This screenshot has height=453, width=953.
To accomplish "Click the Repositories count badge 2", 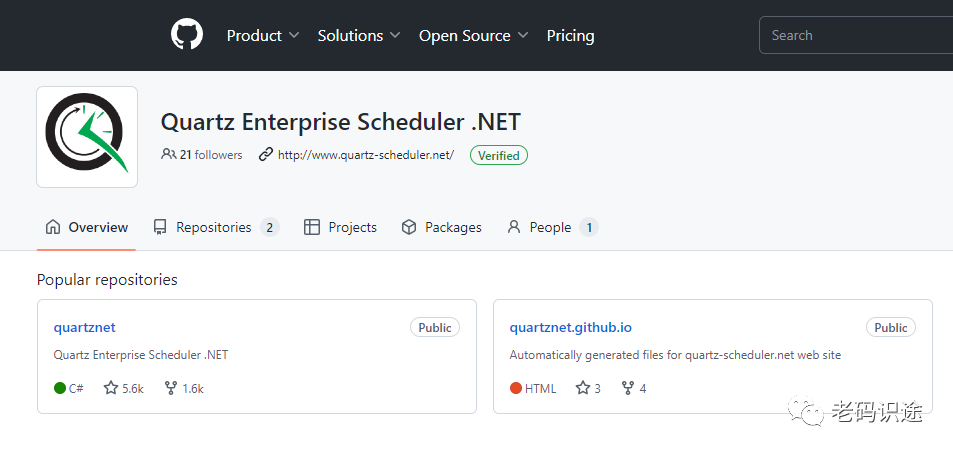I will tap(270, 227).
